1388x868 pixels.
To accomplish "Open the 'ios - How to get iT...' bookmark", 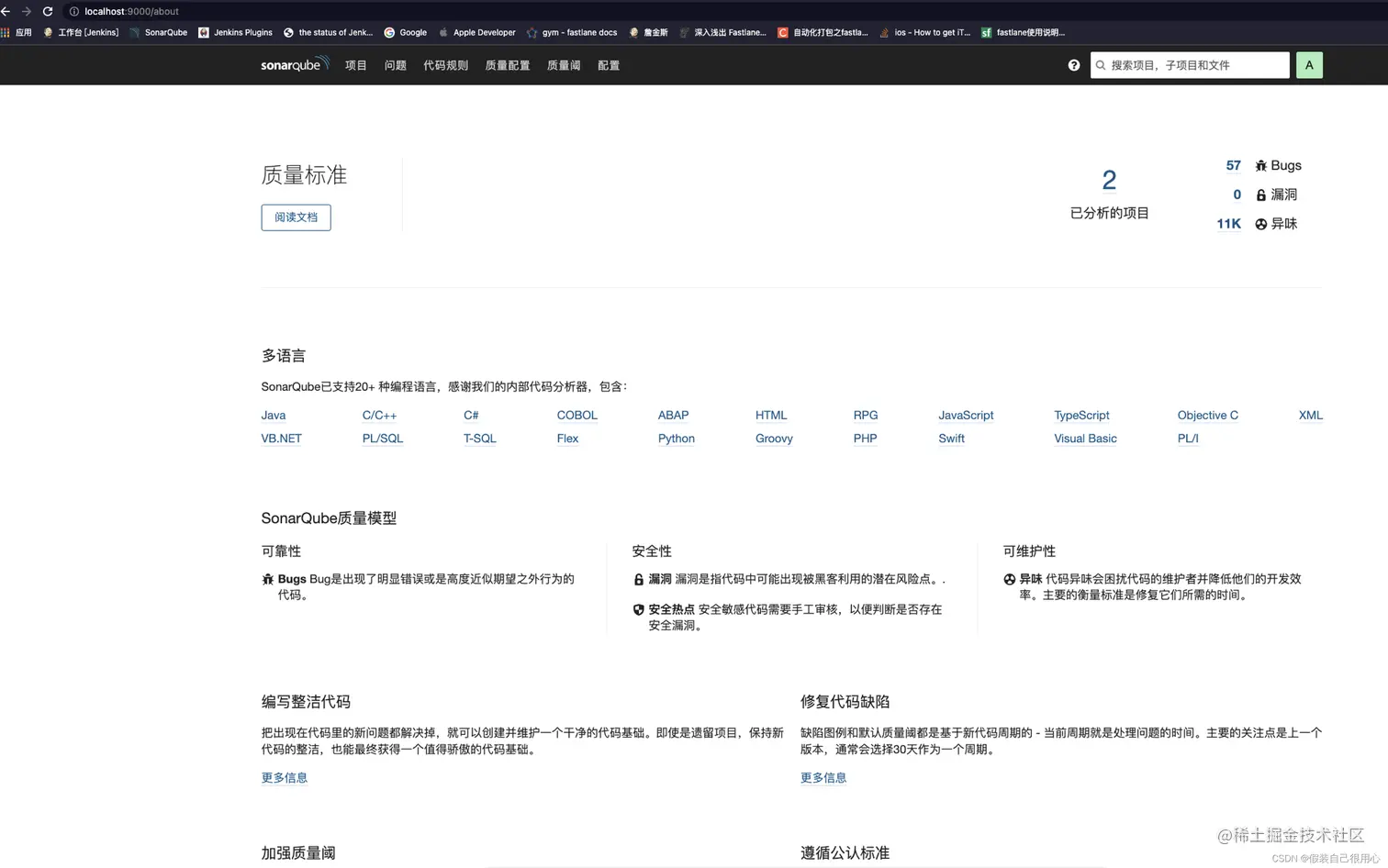I will pyautogui.click(x=924, y=32).
